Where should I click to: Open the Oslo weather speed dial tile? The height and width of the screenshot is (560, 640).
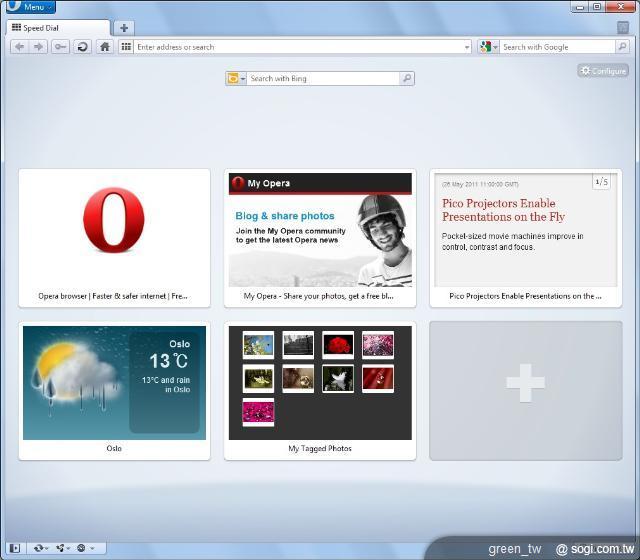[114, 391]
